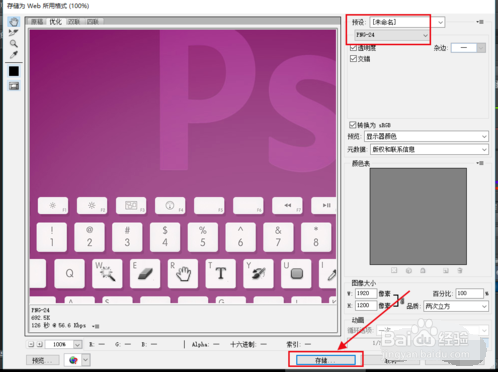Image resolution: width=498 pixels, height=372 pixels.
Task: Open the PNG-24 file format dropdown
Action: [391, 35]
